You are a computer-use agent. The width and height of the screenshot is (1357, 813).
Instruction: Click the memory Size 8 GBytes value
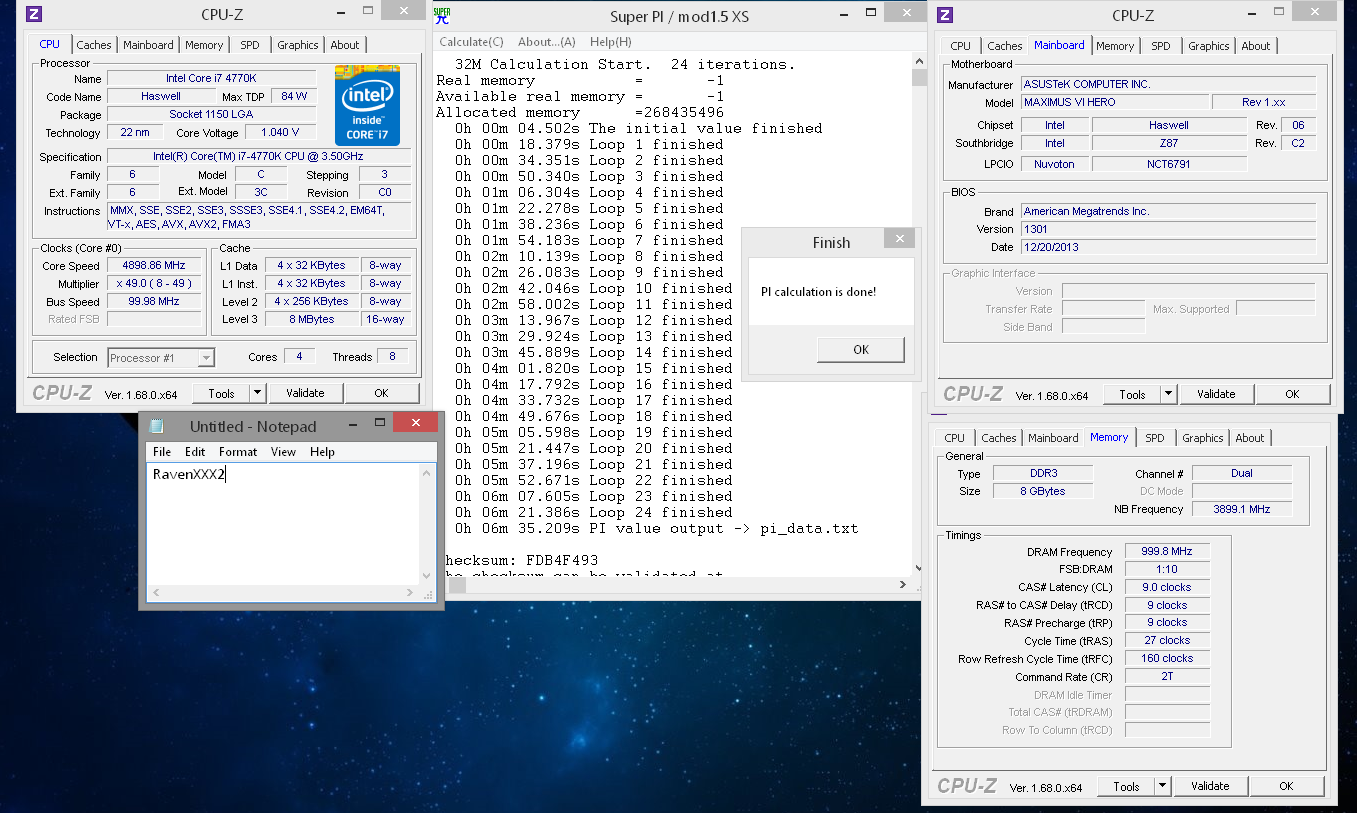1042,491
